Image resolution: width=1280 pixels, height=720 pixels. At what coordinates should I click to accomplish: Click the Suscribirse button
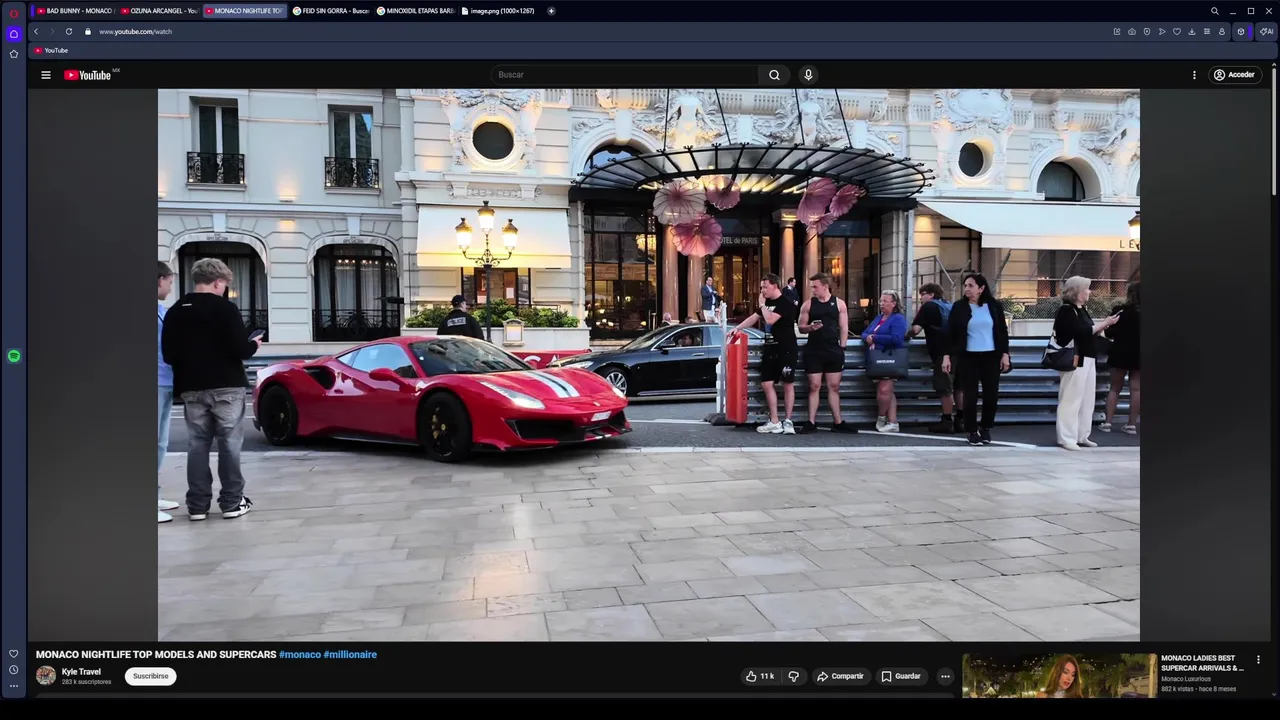click(x=151, y=676)
